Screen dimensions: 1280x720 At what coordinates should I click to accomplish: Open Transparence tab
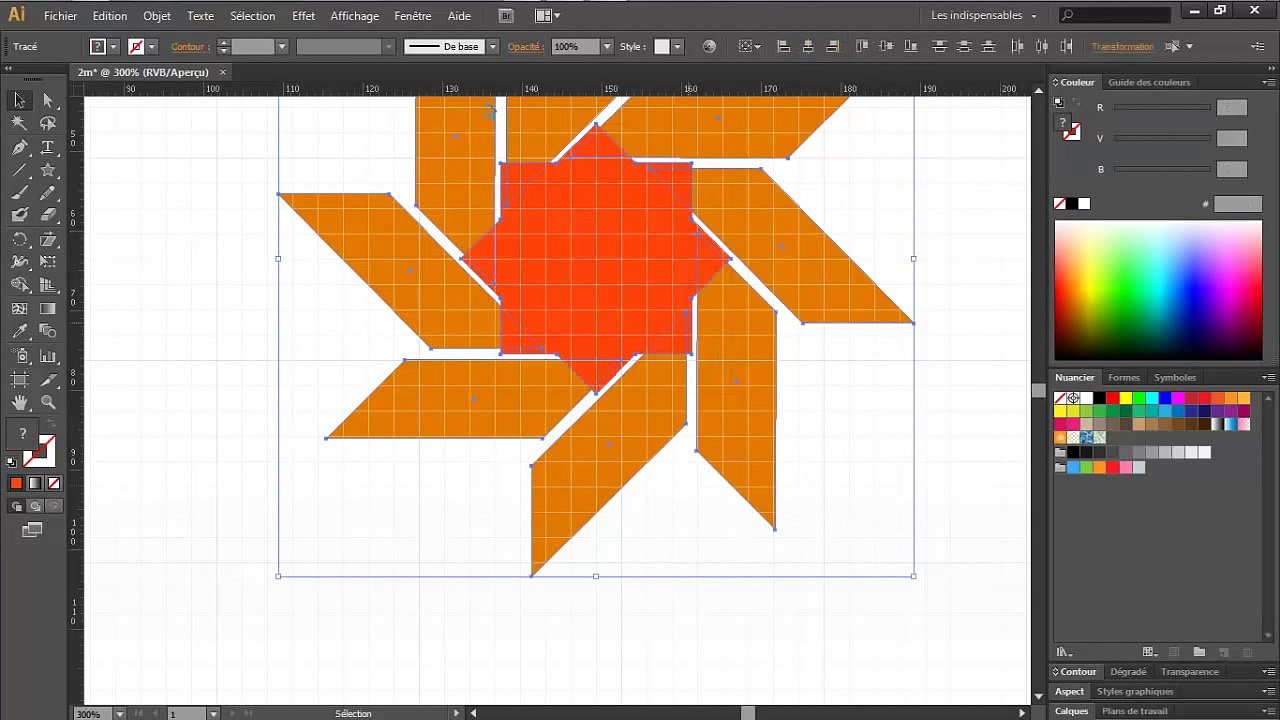(1190, 672)
